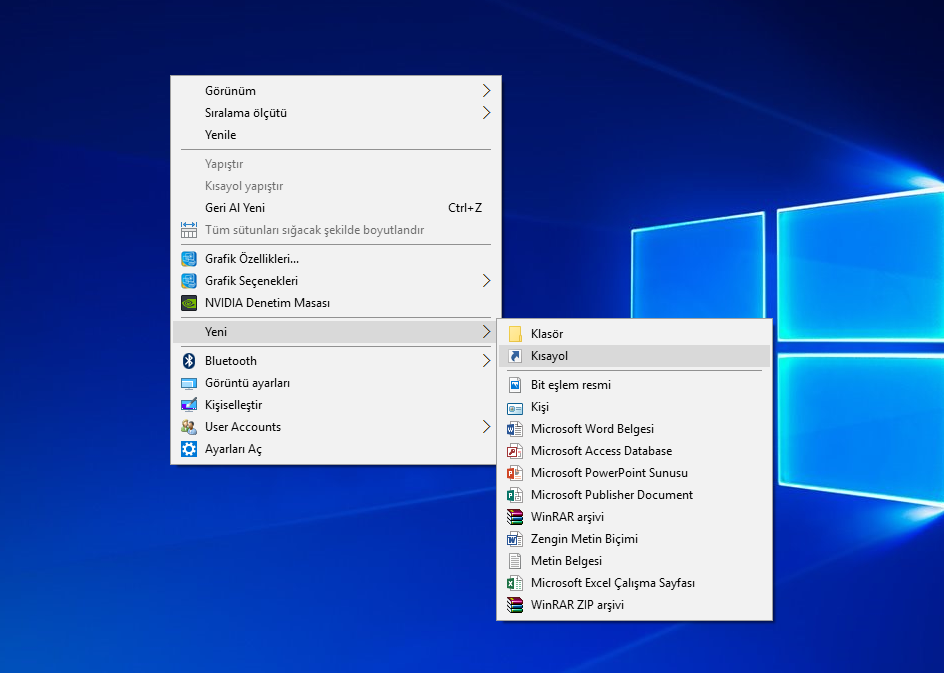Screen dimensions: 944x673
Task: Click the PowerPoint Sunusu icon
Action: 515,473
